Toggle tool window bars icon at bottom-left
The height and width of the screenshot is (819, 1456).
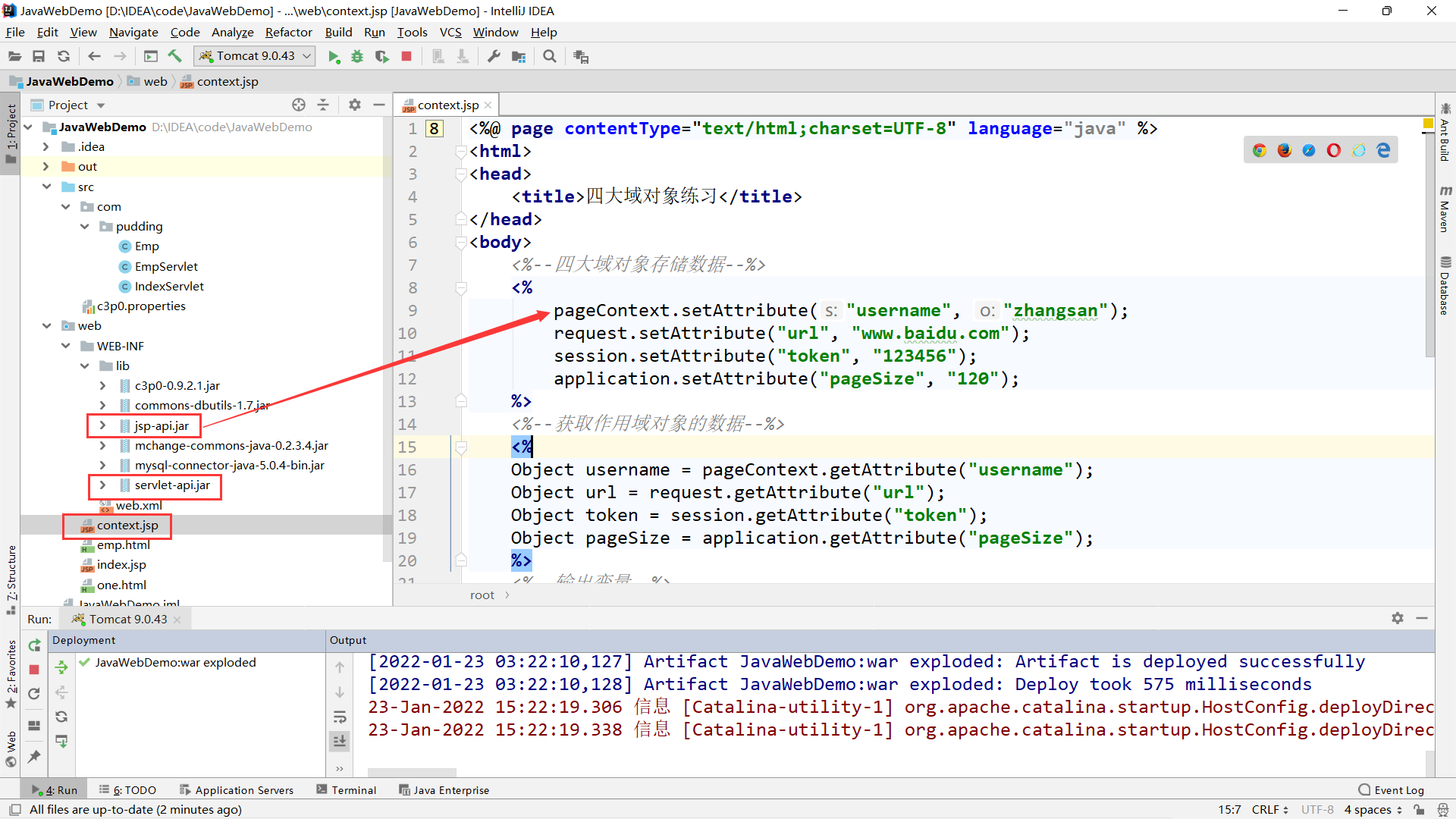[14, 809]
